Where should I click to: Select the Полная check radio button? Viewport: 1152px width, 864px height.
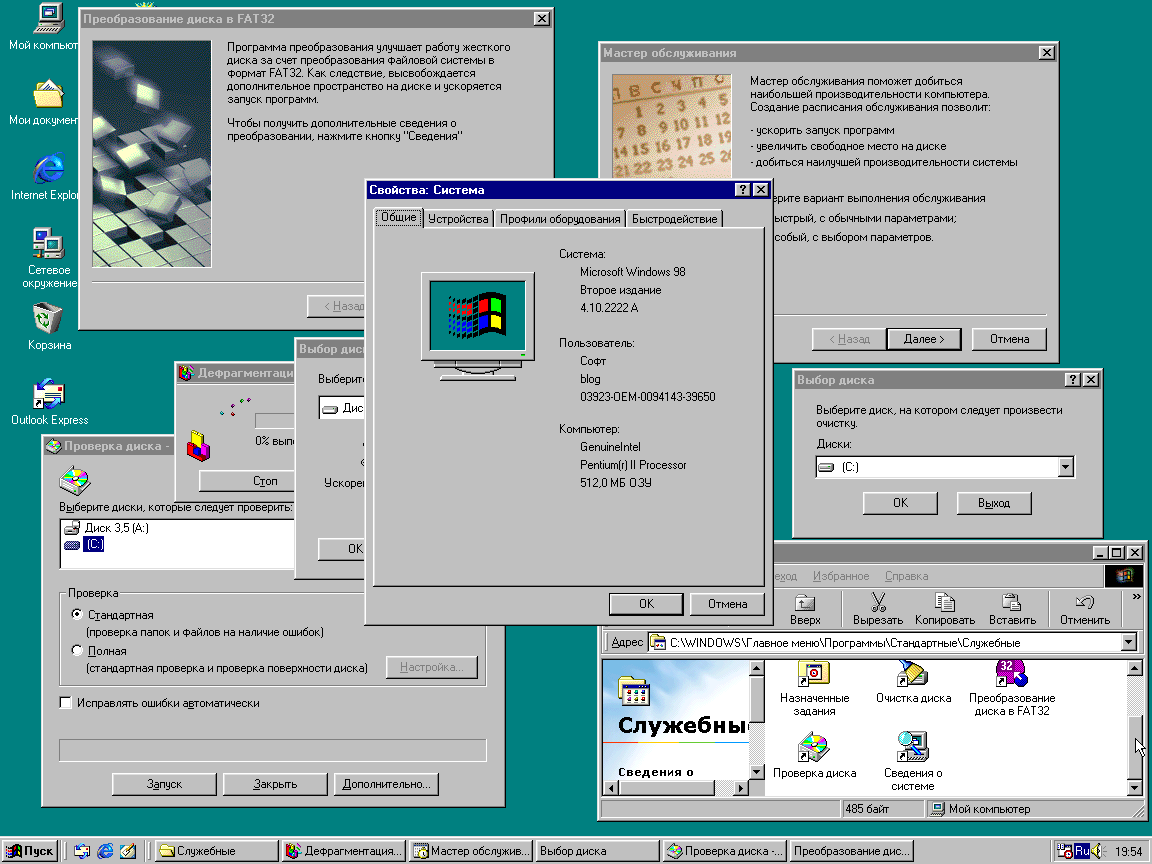(x=76, y=650)
